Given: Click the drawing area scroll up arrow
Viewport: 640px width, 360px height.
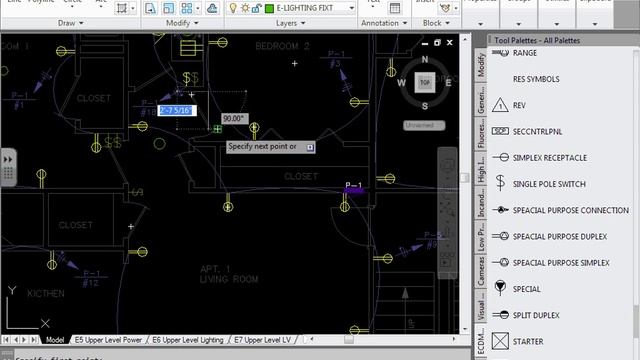Looking at the screenshot, I should [x=465, y=39].
